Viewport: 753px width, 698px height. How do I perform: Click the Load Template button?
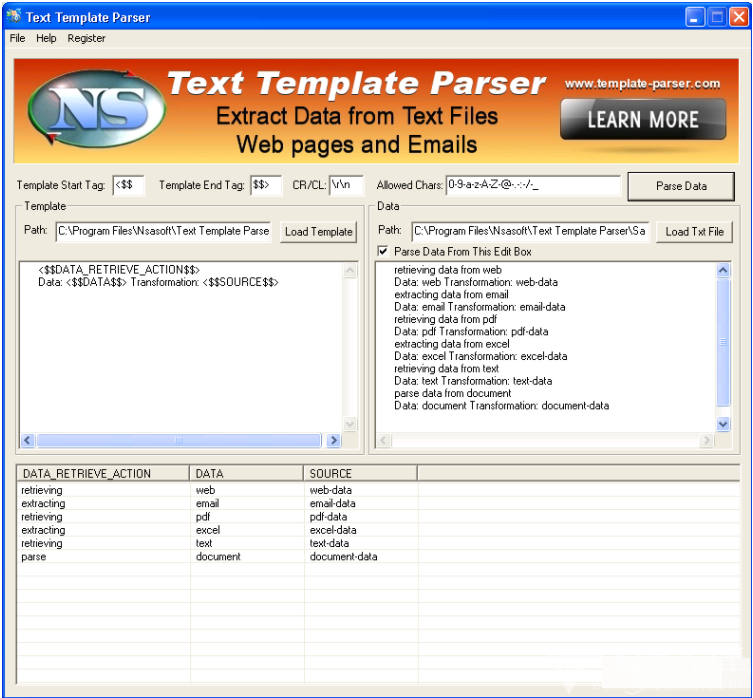318,232
